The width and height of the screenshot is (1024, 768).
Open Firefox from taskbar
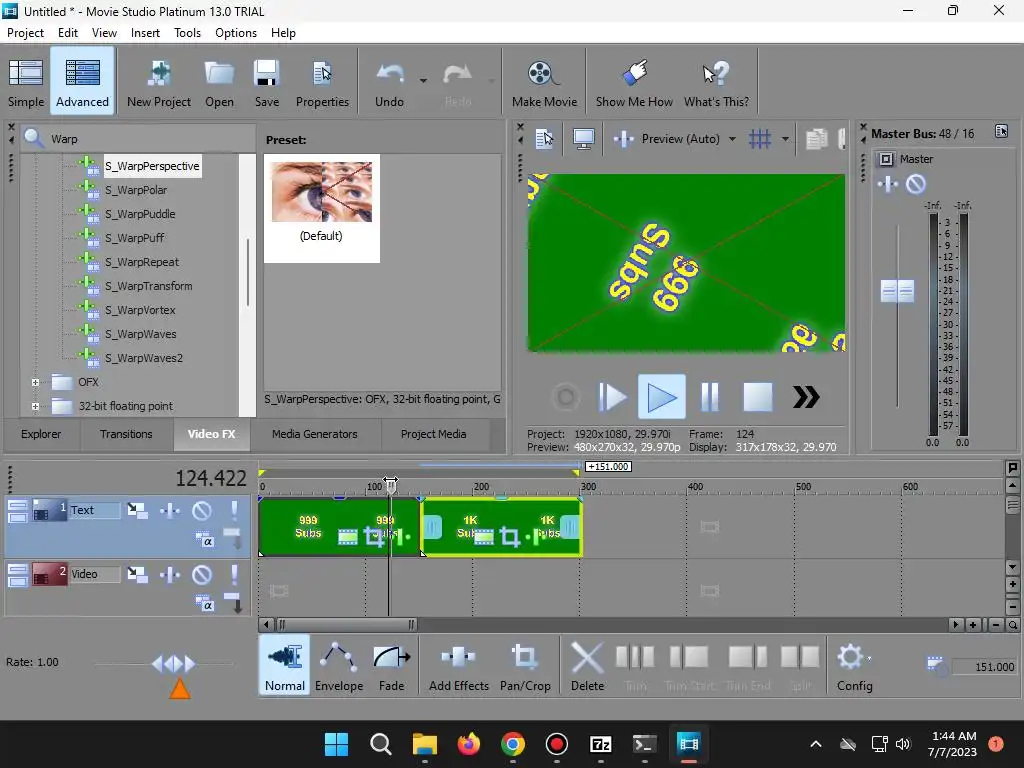tap(468, 744)
